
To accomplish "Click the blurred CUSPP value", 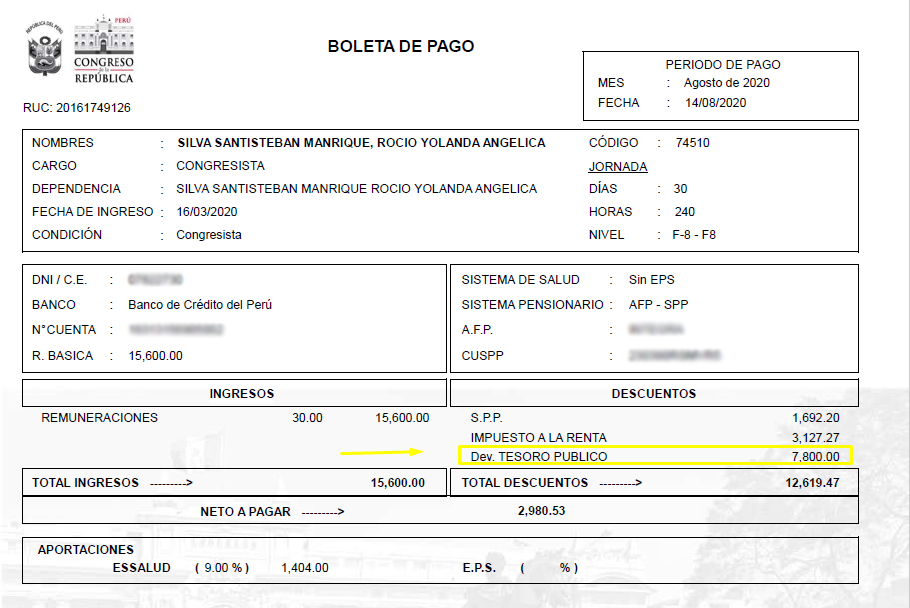I will click(675, 355).
